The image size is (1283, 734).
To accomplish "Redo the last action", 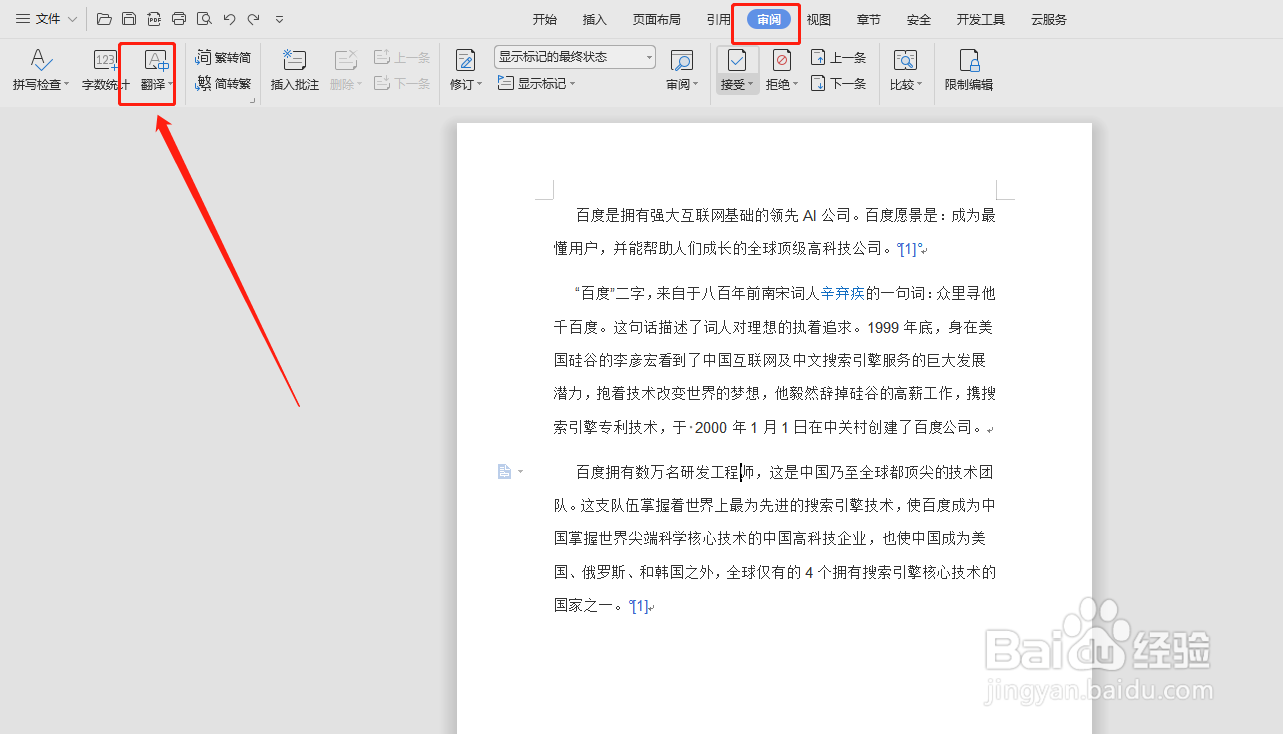I will pos(253,19).
